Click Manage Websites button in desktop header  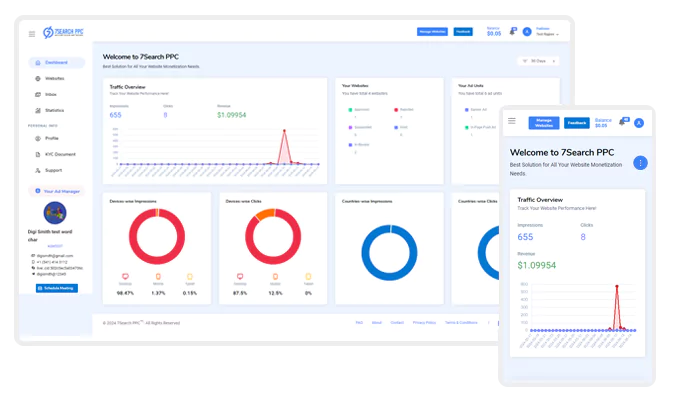(432, 32)
